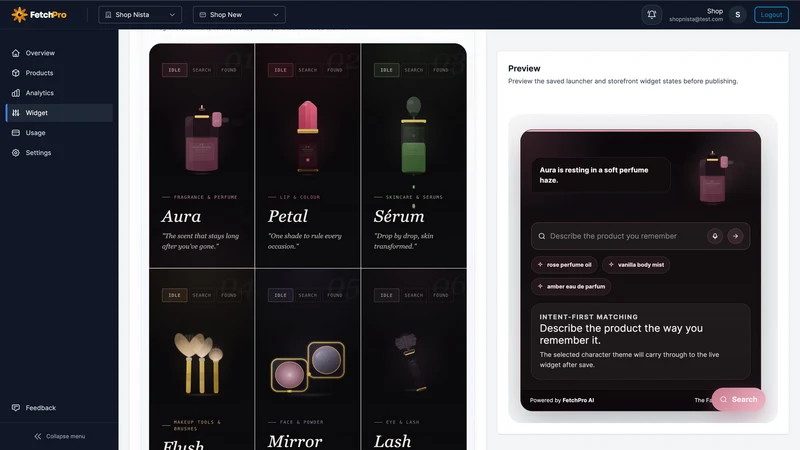
Task: Choose the Petal lipstick character theme
Action: 308,156
